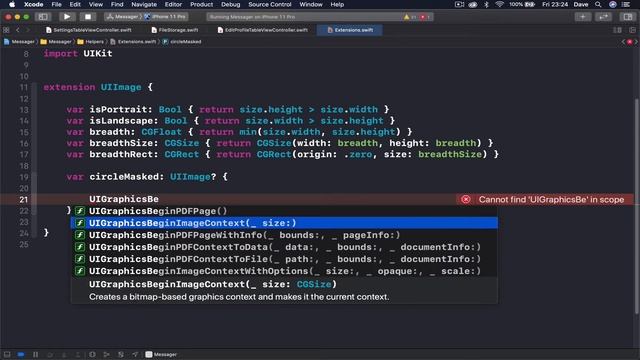
Task: Click the red errors indicator in activity bar
Action: coord(425,17)
